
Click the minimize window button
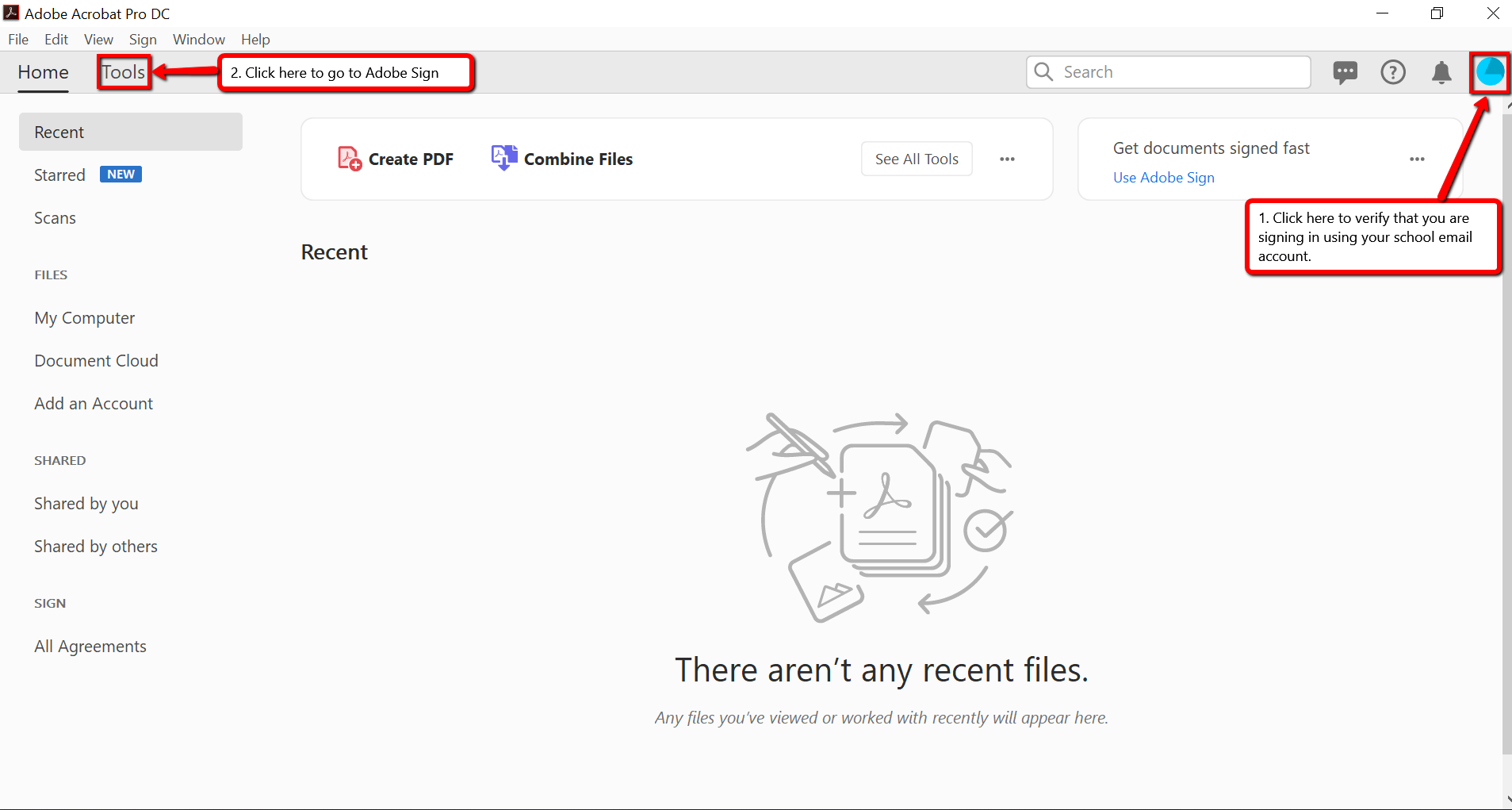click(x=1382, y=13)
